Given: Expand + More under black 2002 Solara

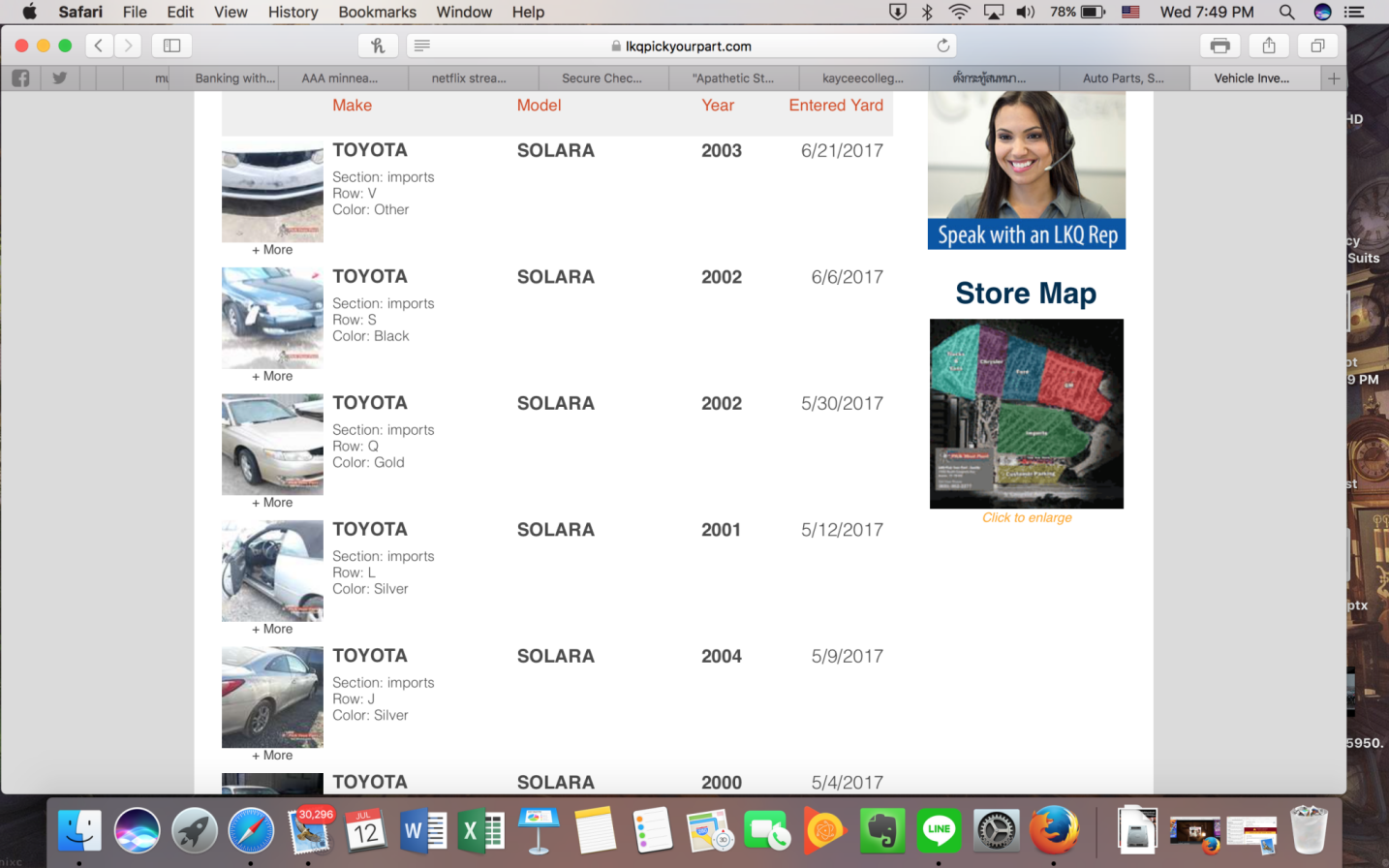Looking at the screenshot, I should pyautogui.click(x=272, y=376).
